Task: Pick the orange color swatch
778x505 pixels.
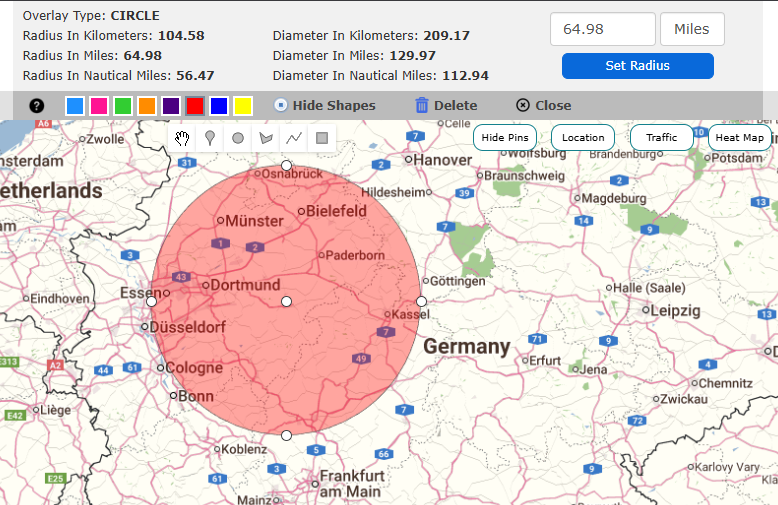Action: (x=147, y=106)
